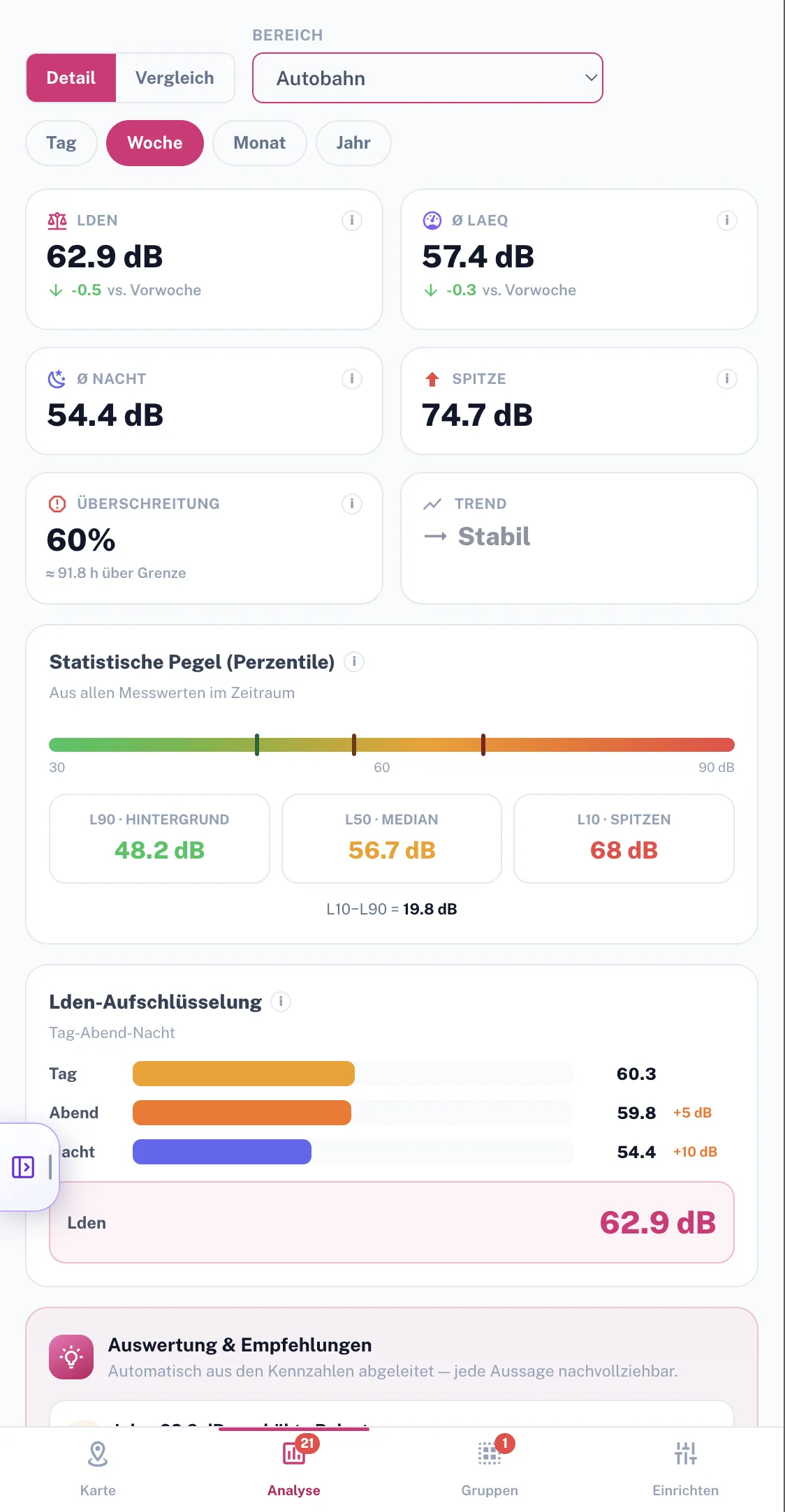Image resolution: width=785 pixels, height=1512 pixels.
Task: Open info for the LDEN card
Action: point(352,221)
